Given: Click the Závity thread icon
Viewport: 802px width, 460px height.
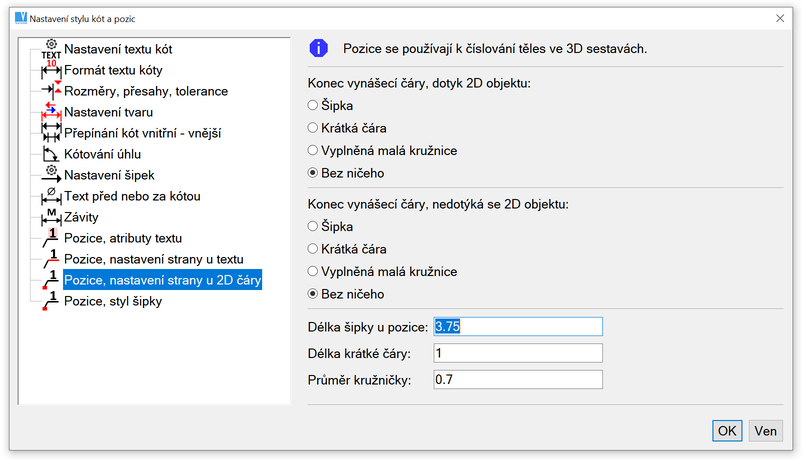Looking at the screenshot, I should [52, 217].
